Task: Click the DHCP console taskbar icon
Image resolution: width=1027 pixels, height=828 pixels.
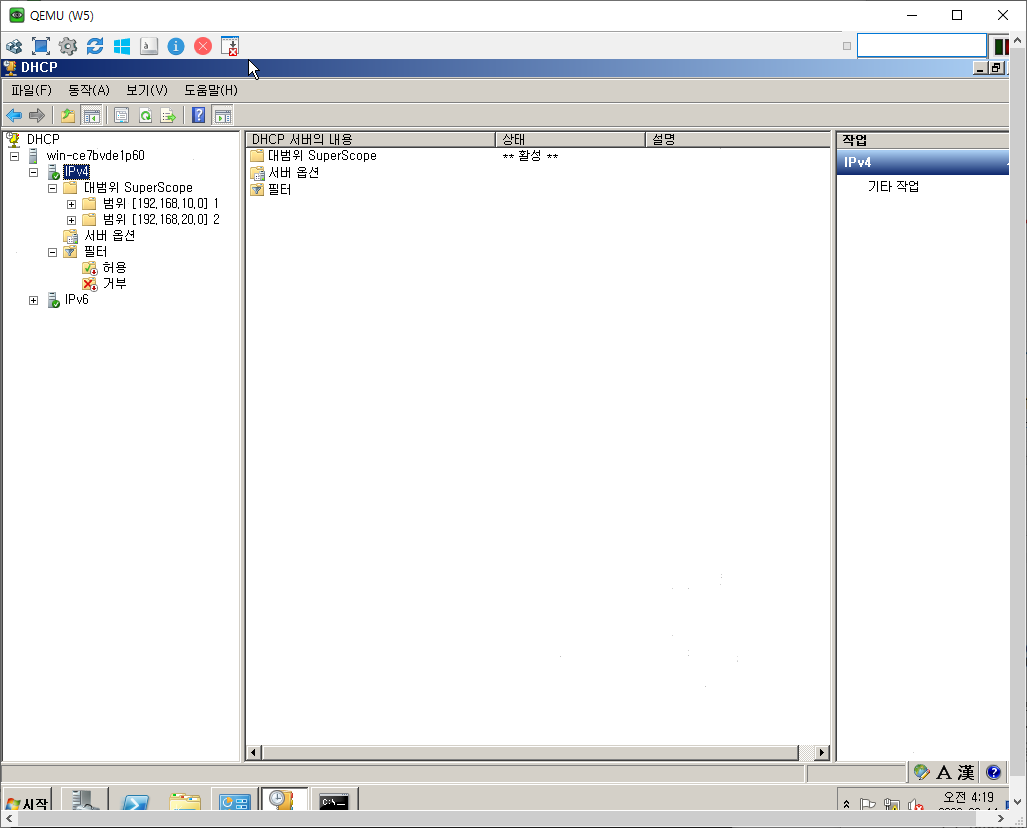Action: pos(284,800)
